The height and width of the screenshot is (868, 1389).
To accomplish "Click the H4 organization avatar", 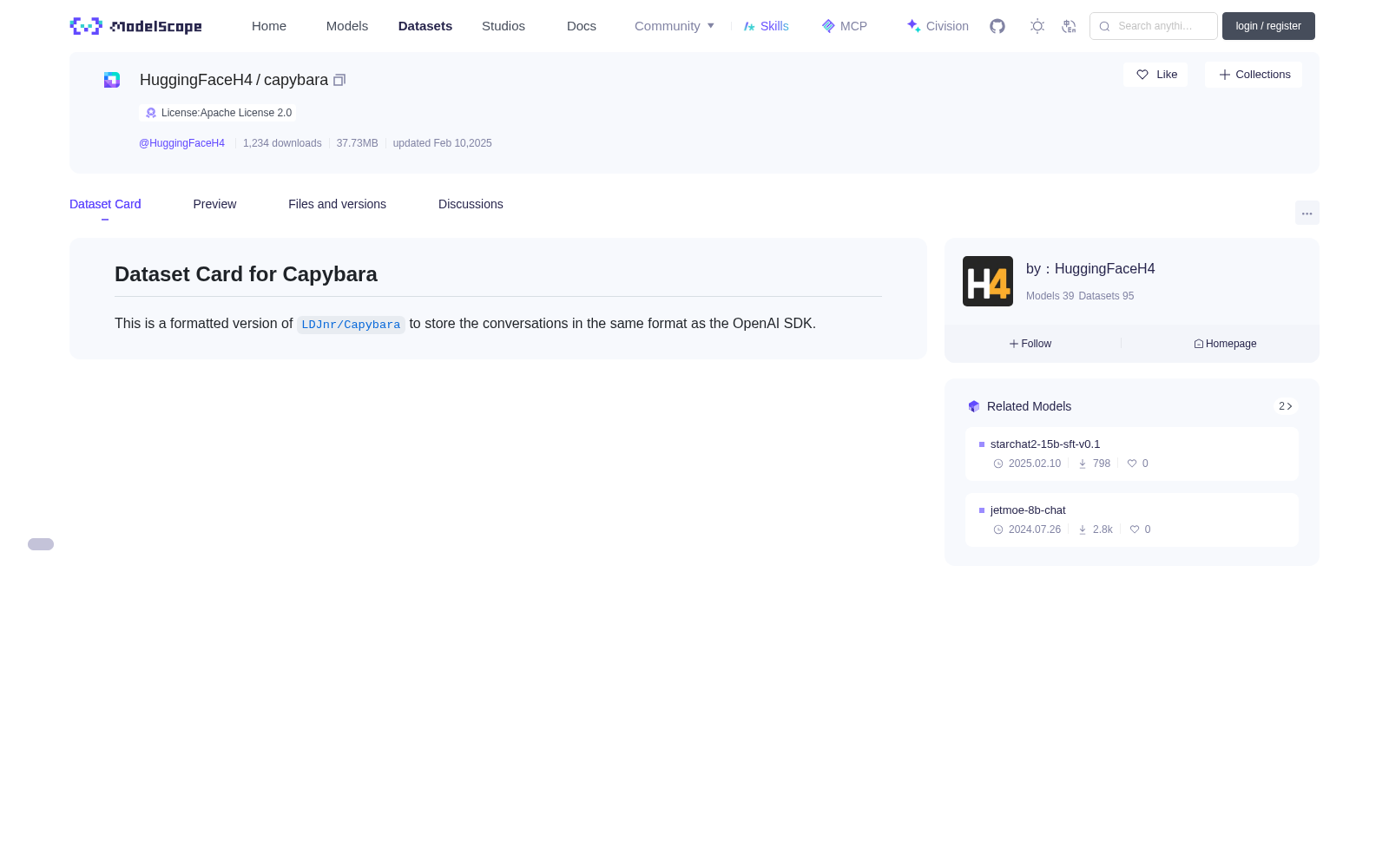I will pyautogui.click(x=988, y=281).
